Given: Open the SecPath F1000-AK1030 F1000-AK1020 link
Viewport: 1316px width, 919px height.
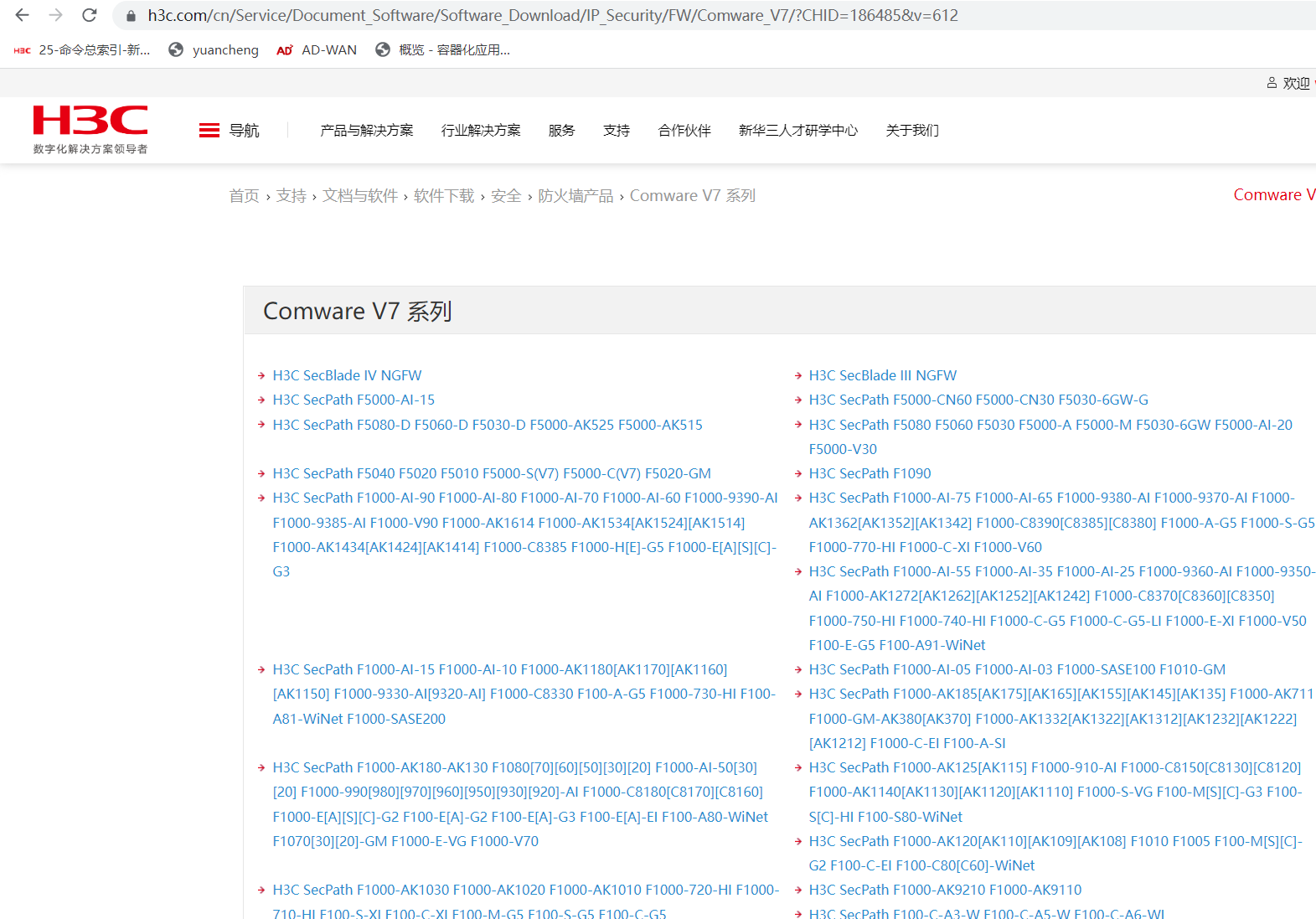Looking at the screenshot, I should [525, 901].
